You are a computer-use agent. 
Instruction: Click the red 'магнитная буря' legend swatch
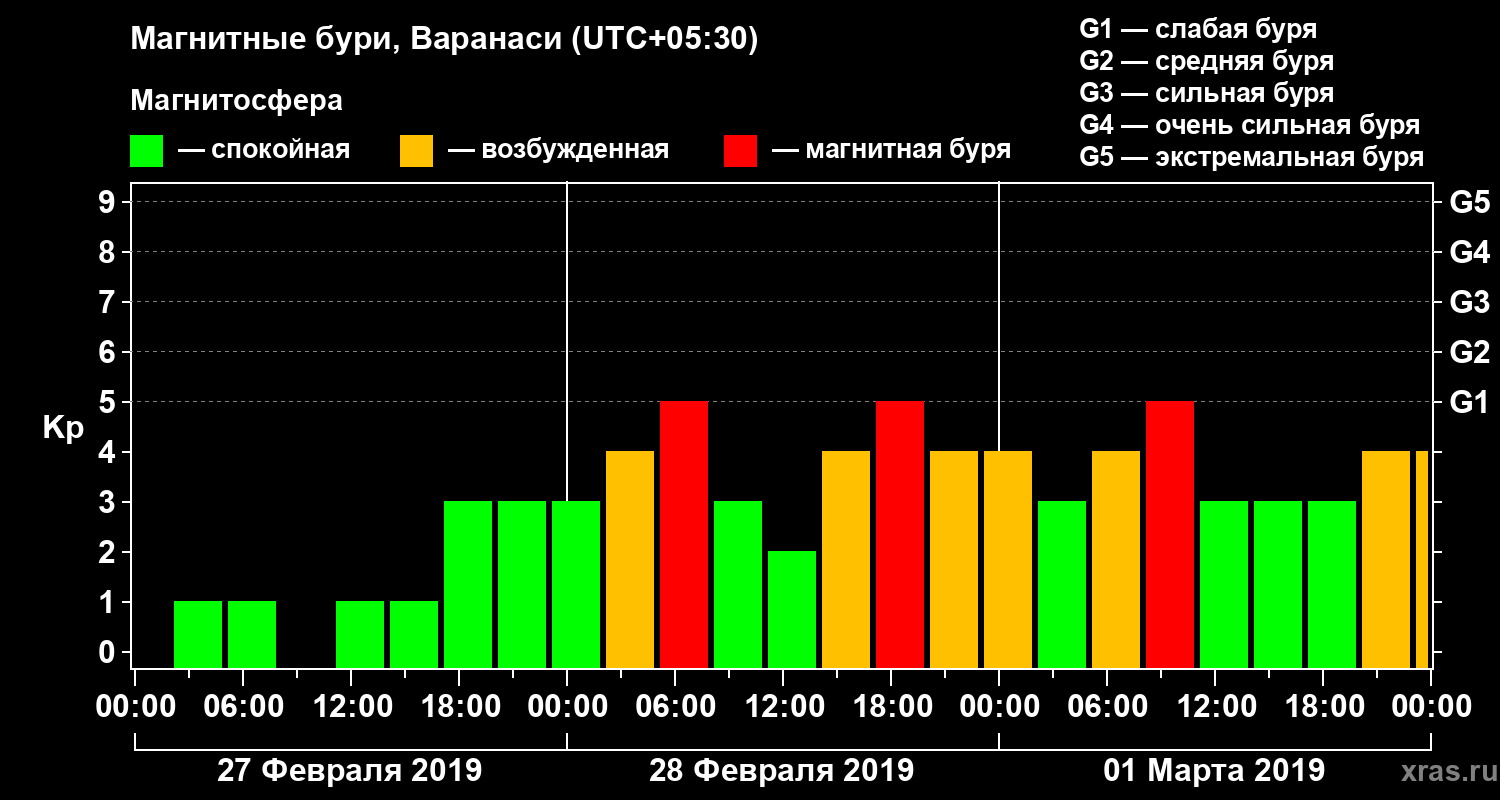740,151
